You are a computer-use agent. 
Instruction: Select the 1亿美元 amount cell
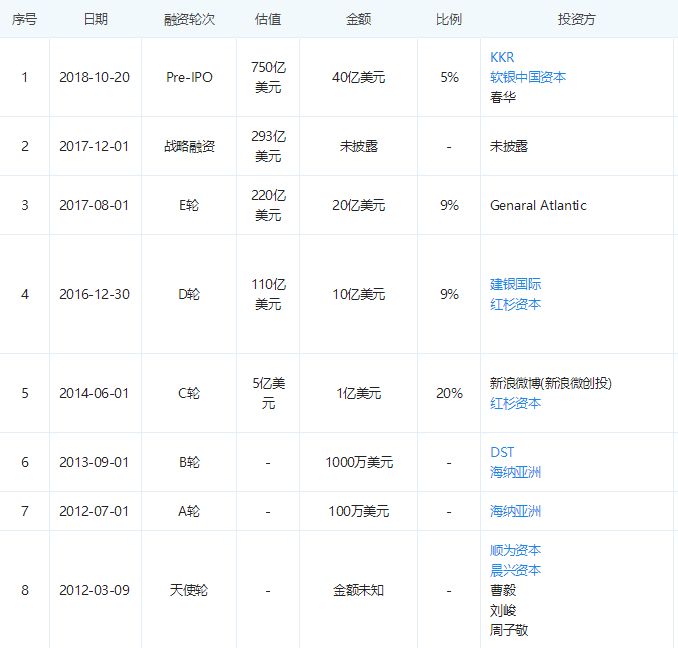(x=358, y=393)
